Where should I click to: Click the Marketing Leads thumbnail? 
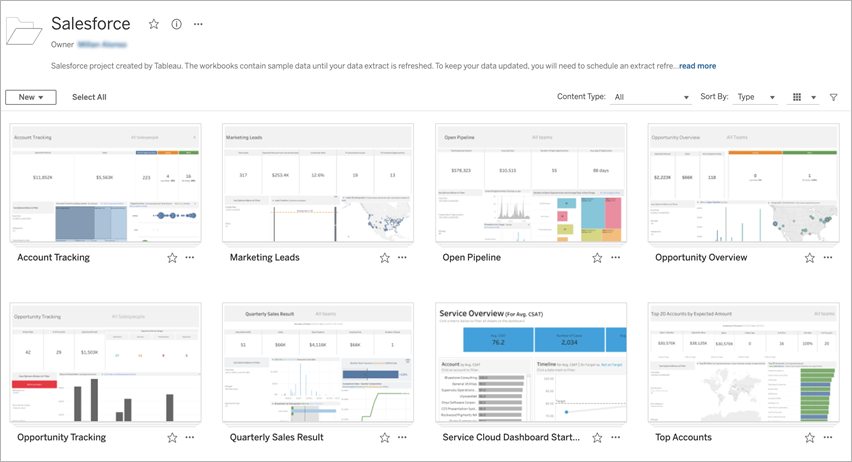click(x=318, y=183)
